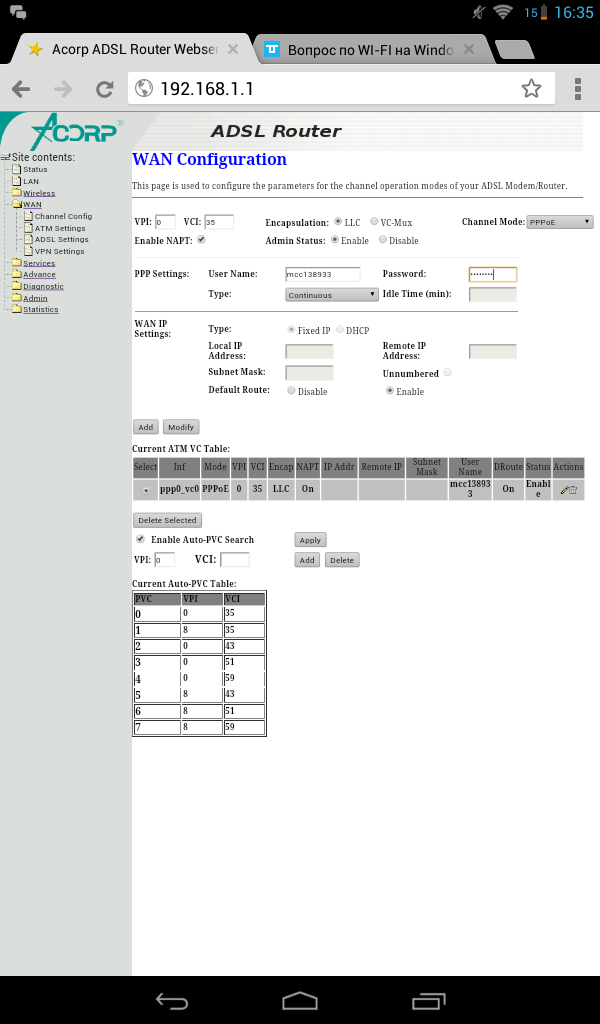Set Admin Status to Disable
This screenshot has width=600, height=1024.
383,240
